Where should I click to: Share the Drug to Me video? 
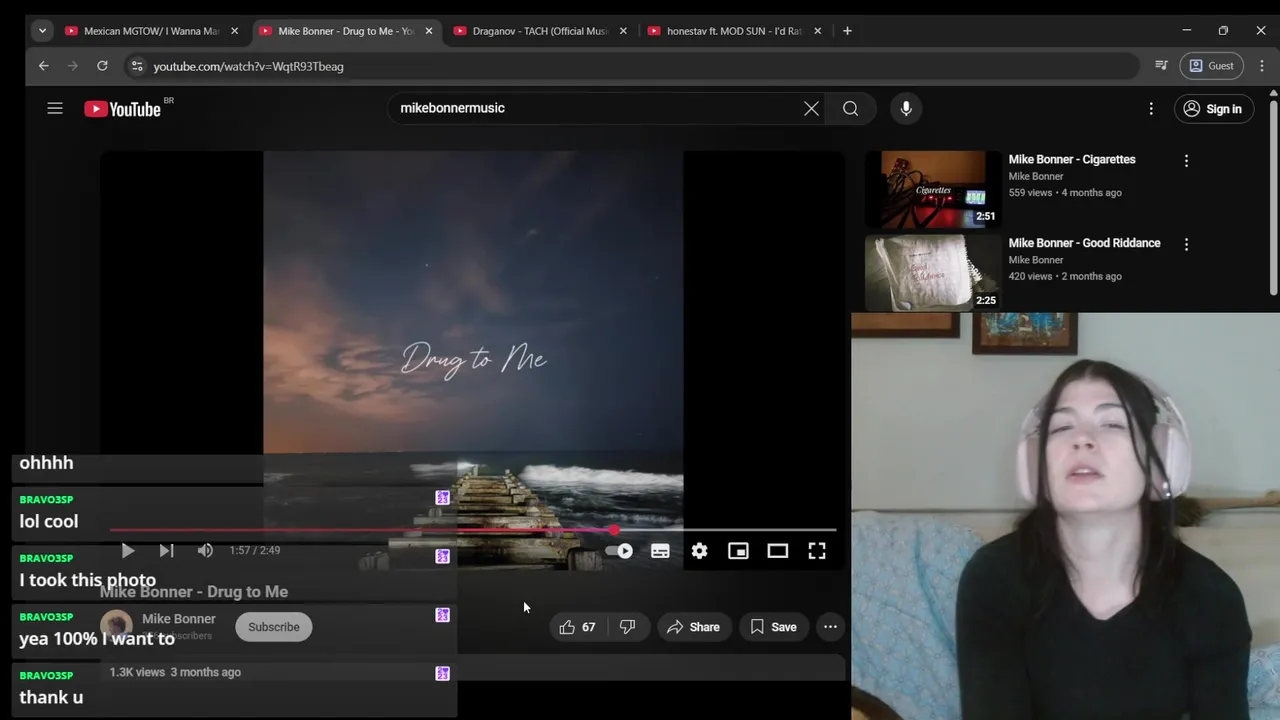pyautogui.click(x=693, y=627)
